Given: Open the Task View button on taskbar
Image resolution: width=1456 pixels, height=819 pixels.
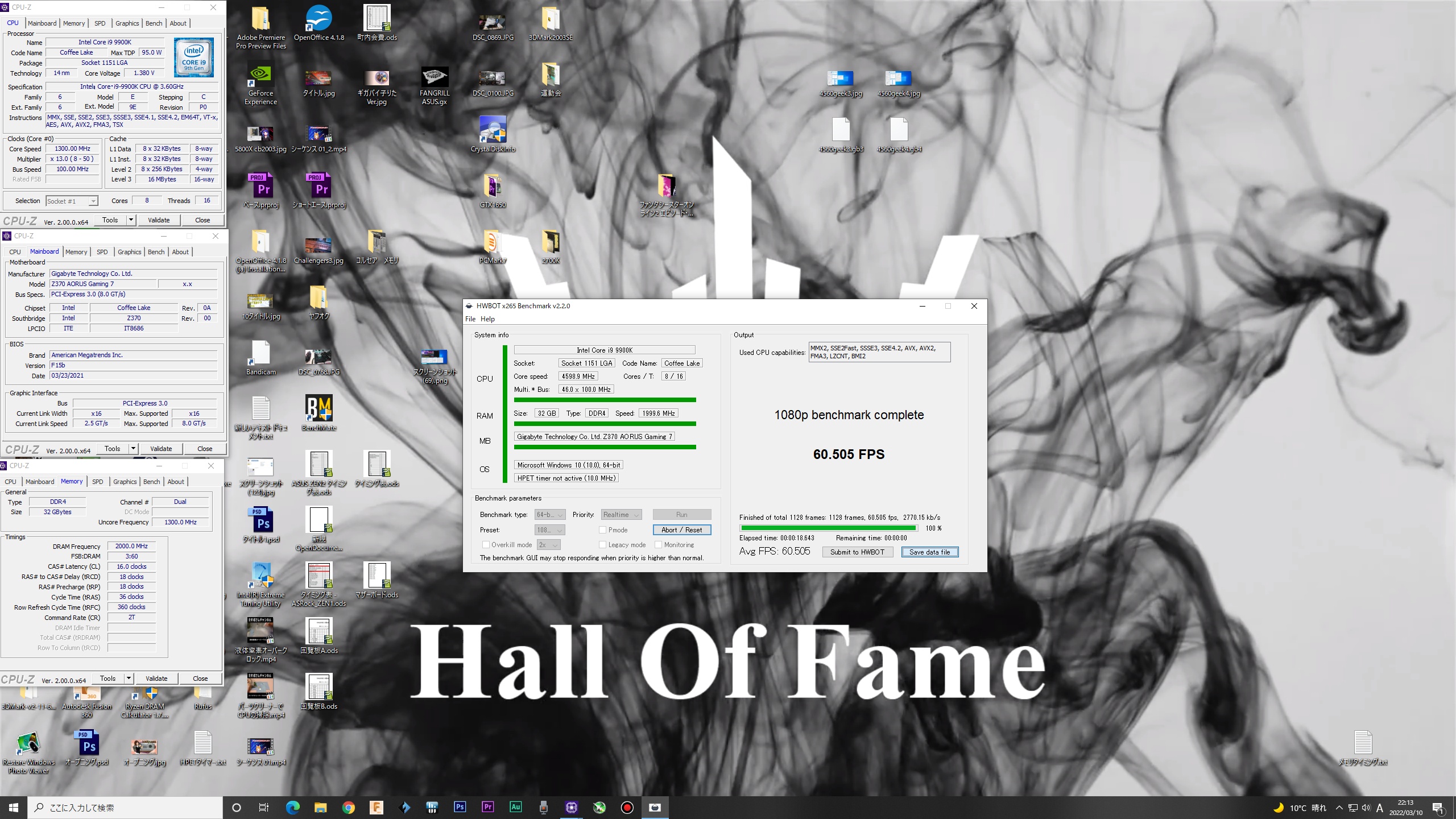Looking at the screenshot, I should click(x=264, y=807).
